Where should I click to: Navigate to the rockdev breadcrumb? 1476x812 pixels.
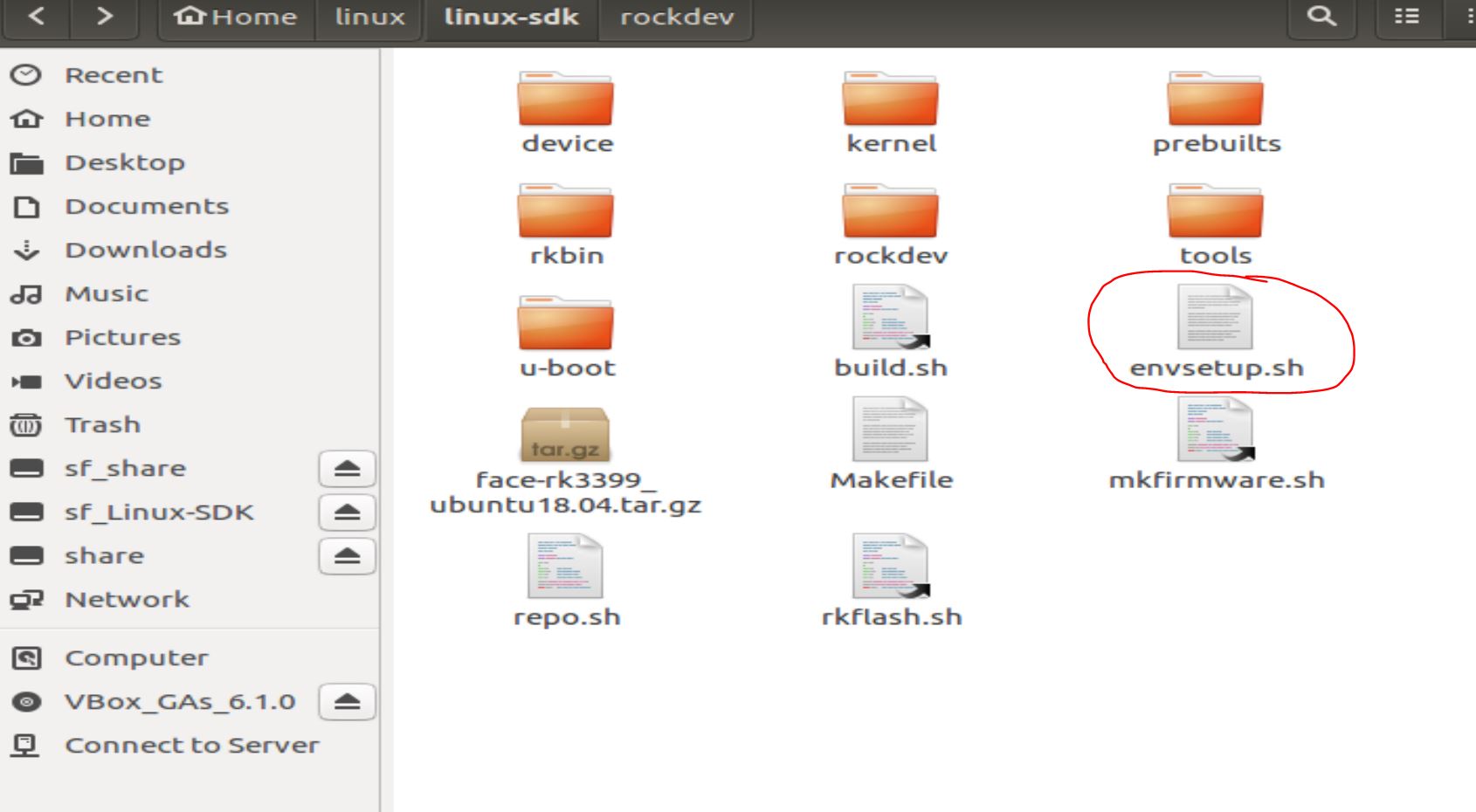pyautogui.click(x=677, y=17)
